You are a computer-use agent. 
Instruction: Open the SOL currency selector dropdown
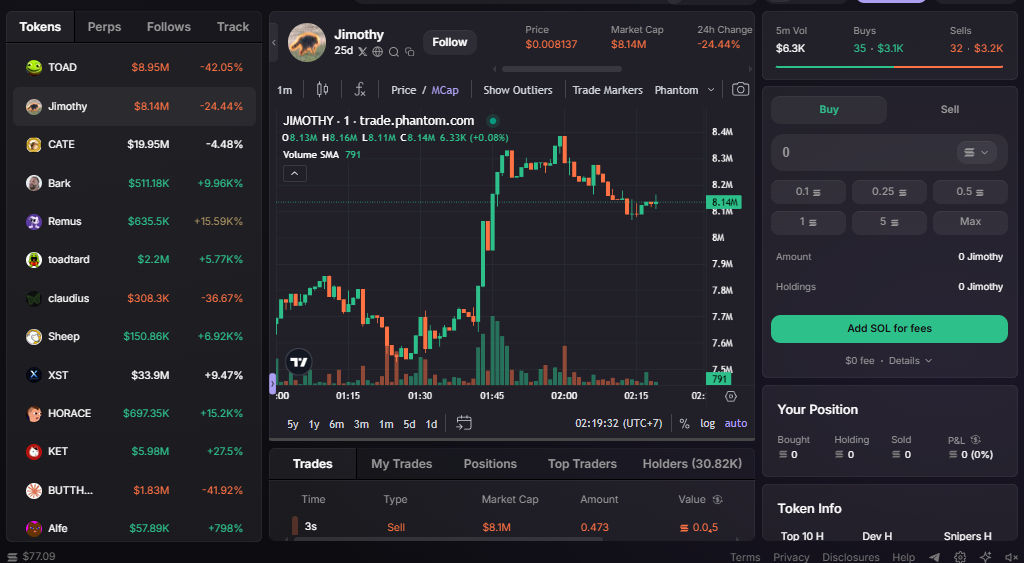(976, 152)
